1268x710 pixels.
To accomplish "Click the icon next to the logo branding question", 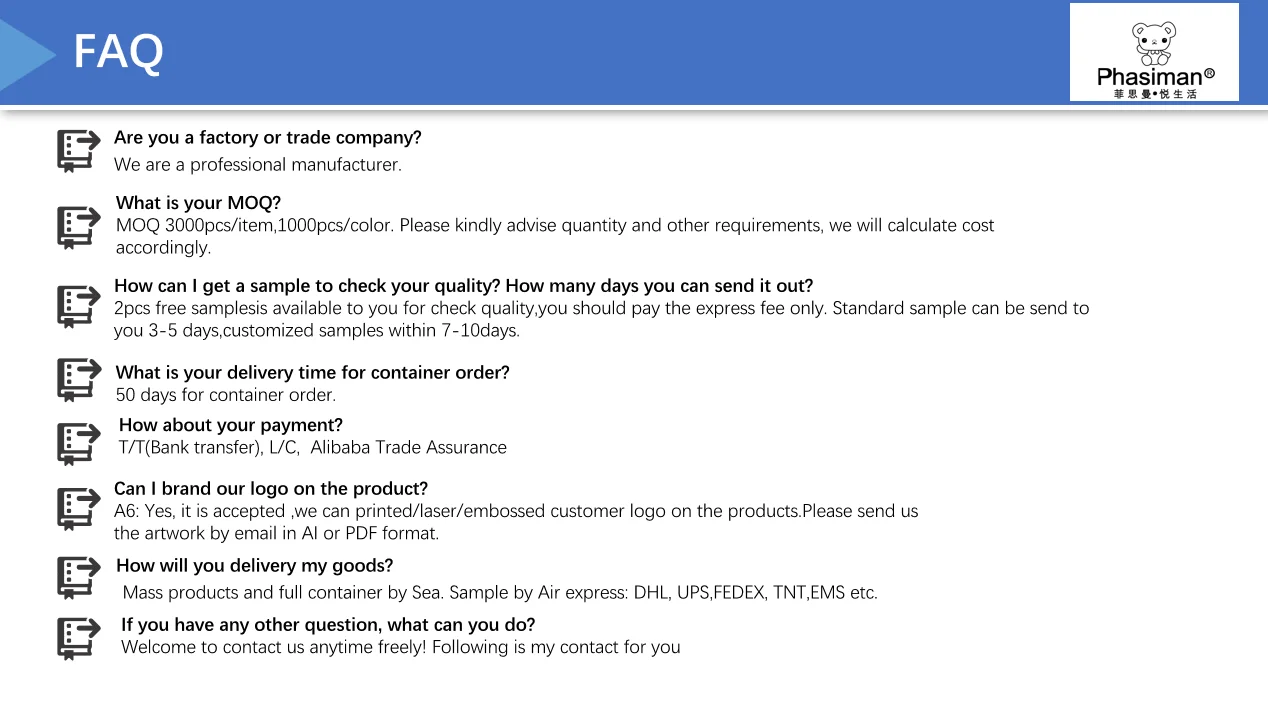I will click(x=78, y=509).
